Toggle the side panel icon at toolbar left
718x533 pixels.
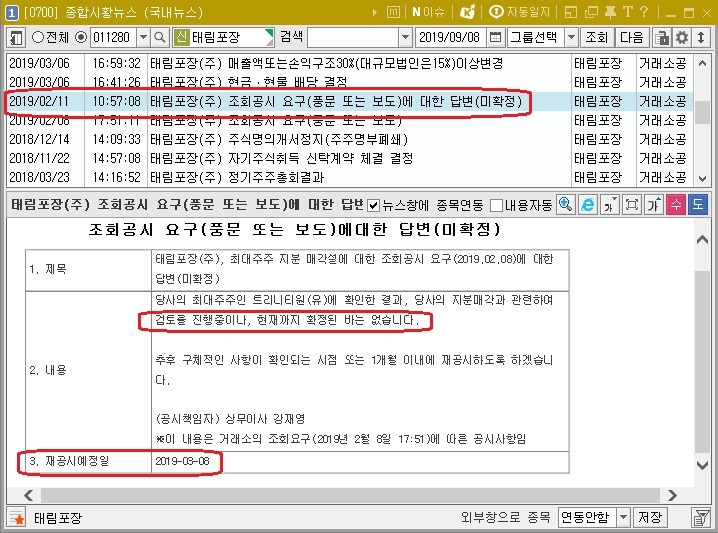pos(16,38)
